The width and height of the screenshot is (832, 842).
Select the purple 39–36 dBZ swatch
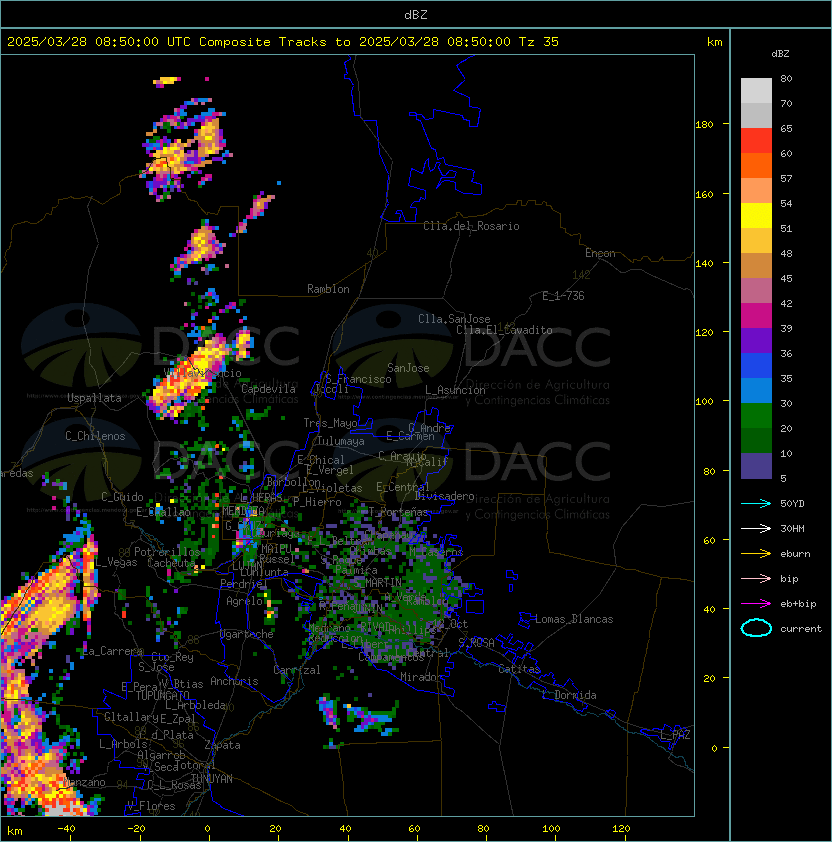point(756,340)
